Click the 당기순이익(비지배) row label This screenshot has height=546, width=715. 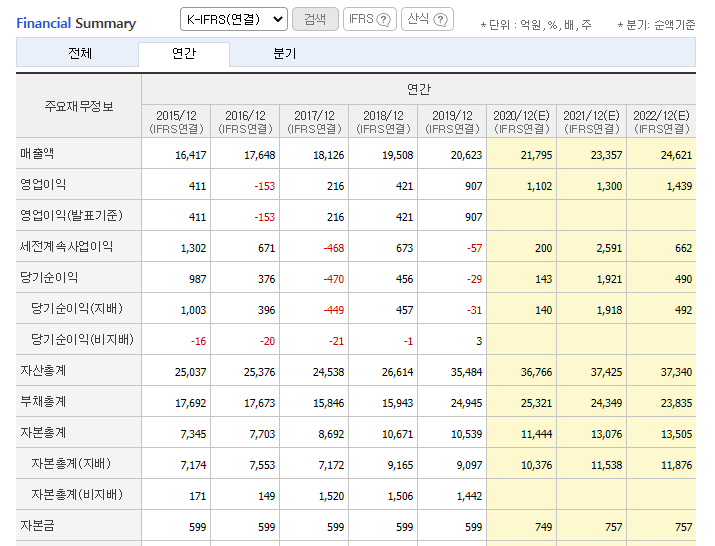click(x=82, y=339)
